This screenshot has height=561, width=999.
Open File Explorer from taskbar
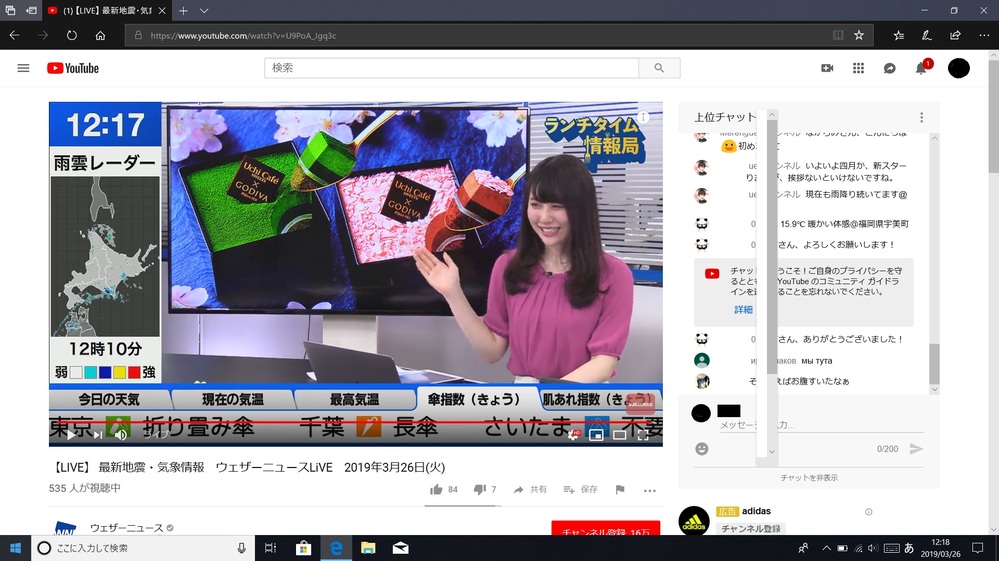coord(368,548)
